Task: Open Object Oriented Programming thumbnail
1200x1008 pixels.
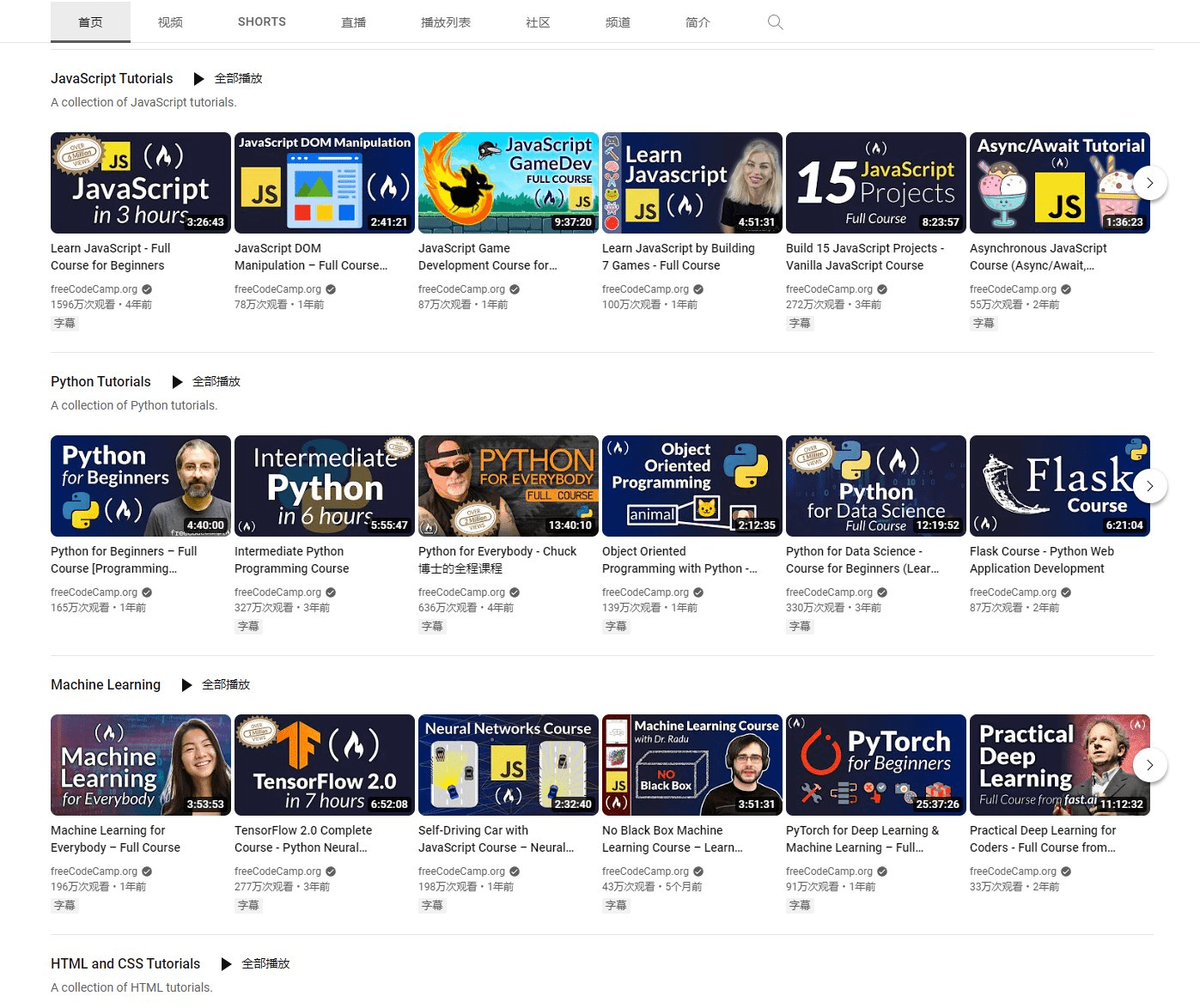Action: [692, 486]
